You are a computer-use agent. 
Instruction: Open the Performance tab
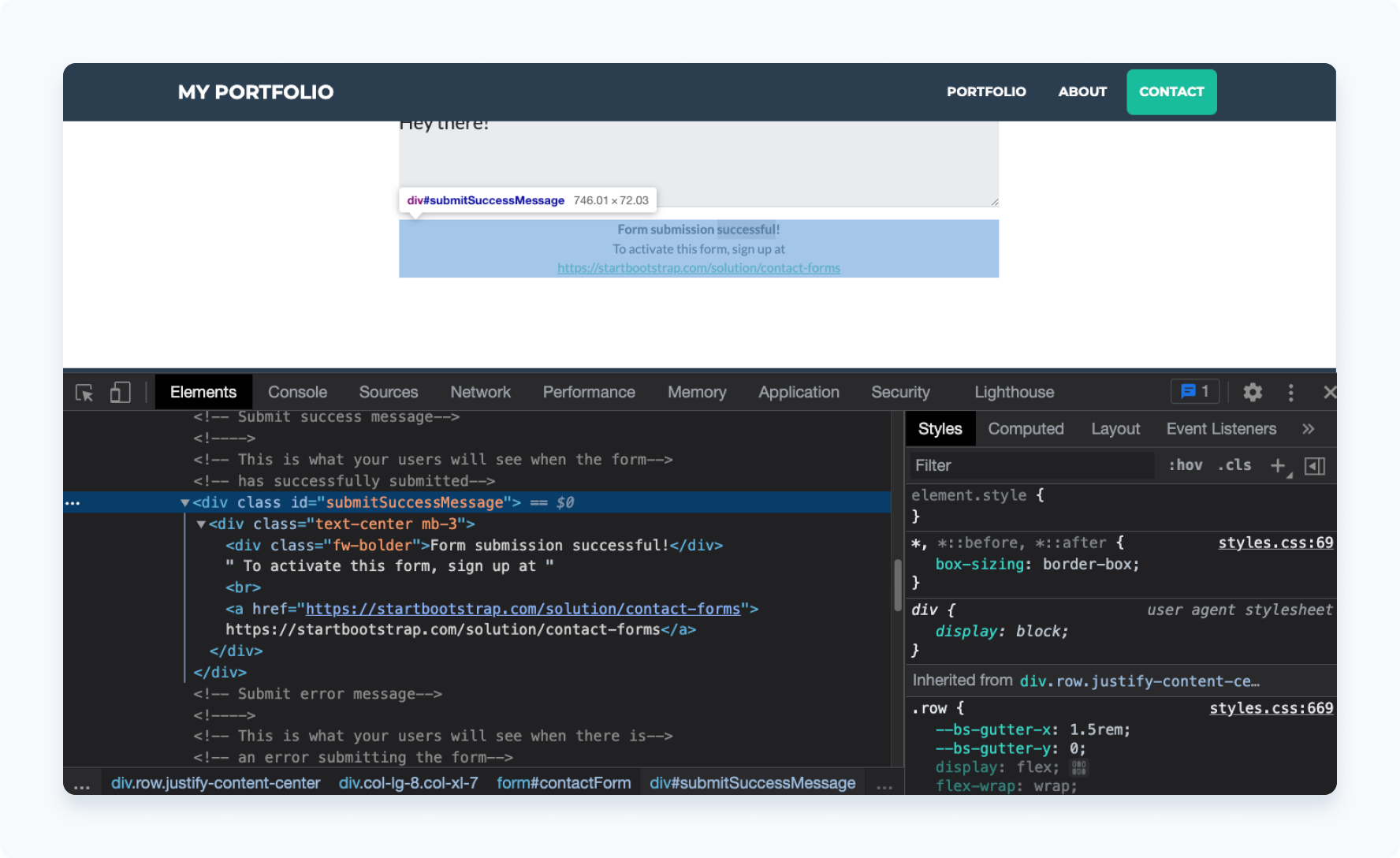(589, 392)
